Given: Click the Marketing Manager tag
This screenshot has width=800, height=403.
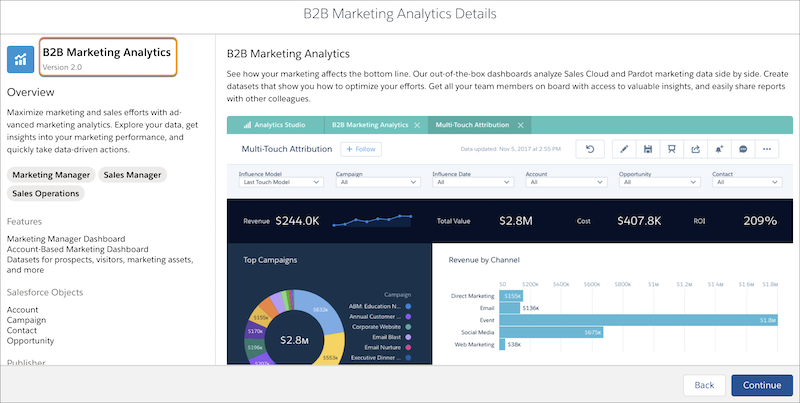Looking at the screenshot, I should click(x=51, y=175).
